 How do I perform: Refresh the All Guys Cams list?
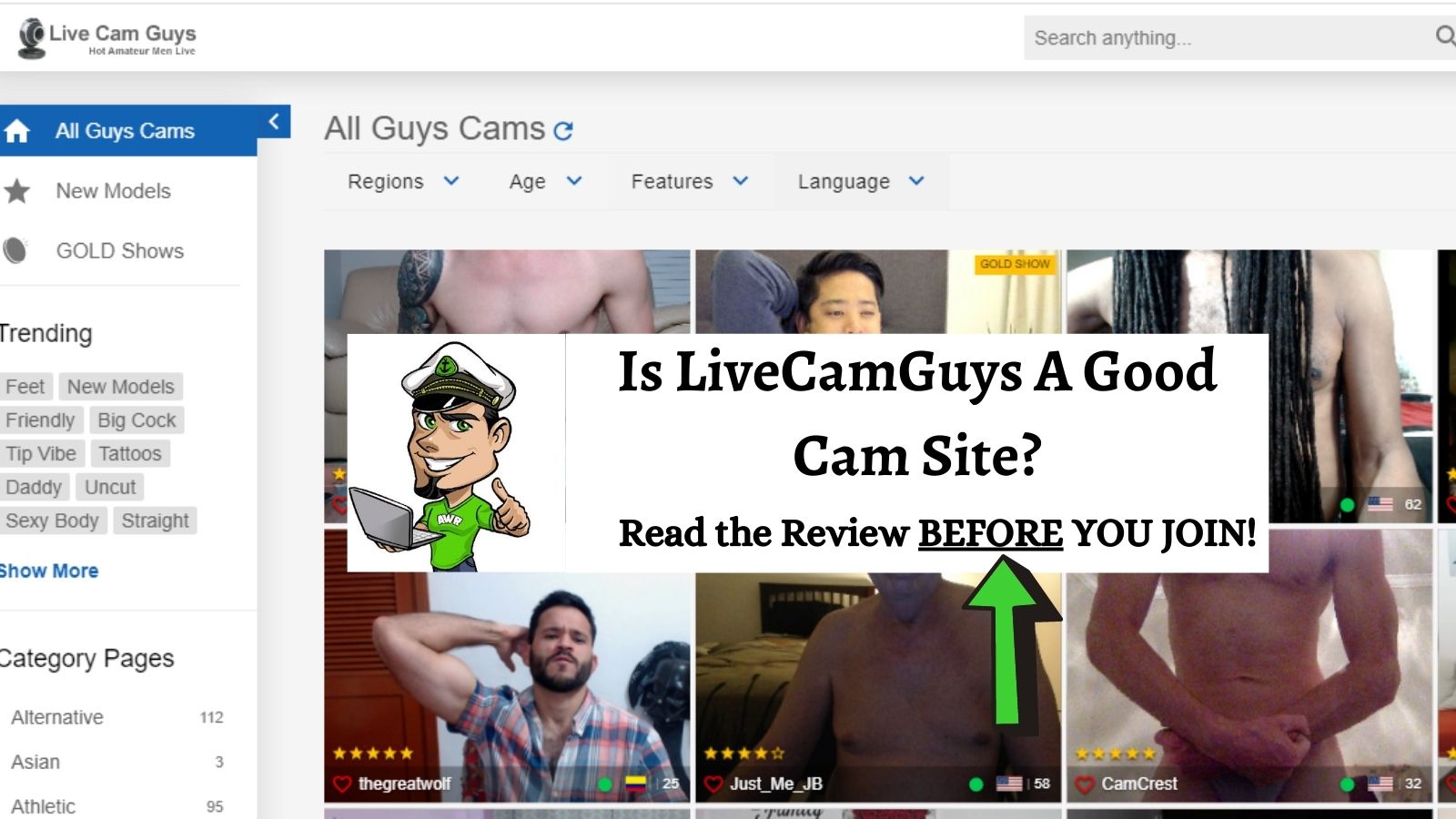[563, 131]
